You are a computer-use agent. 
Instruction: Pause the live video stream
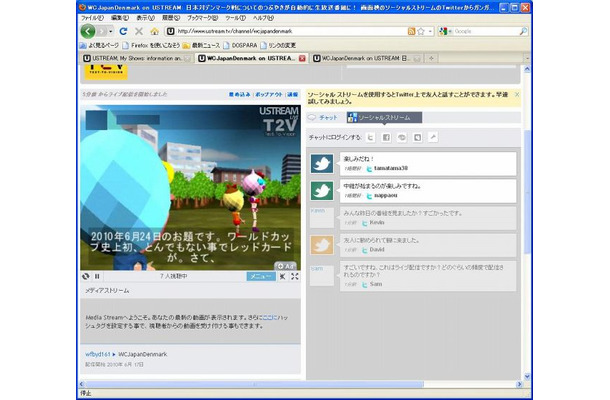(x=97, y=276)
